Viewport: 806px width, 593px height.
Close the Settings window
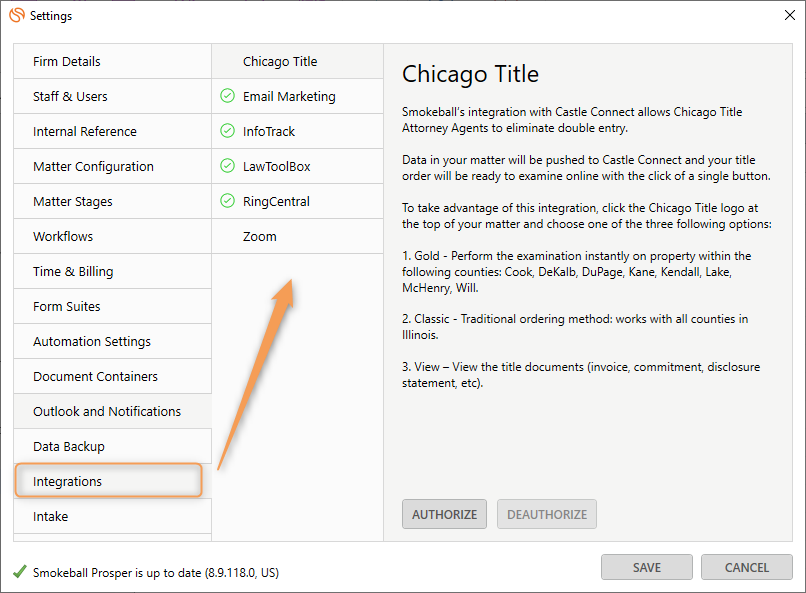(790, 15)
